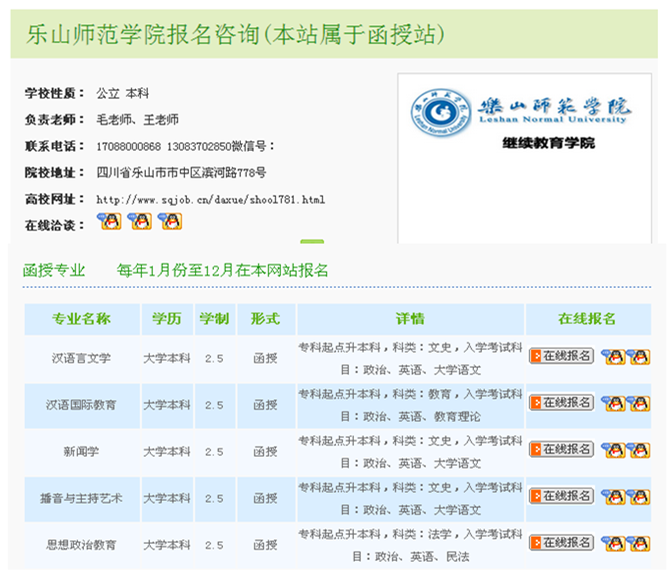Image resolution: width=667 pixels, height=570 pixels.
Task: Click the 2.5 cell in 汉语言文学 row
Action: click(x=214, y=359)
